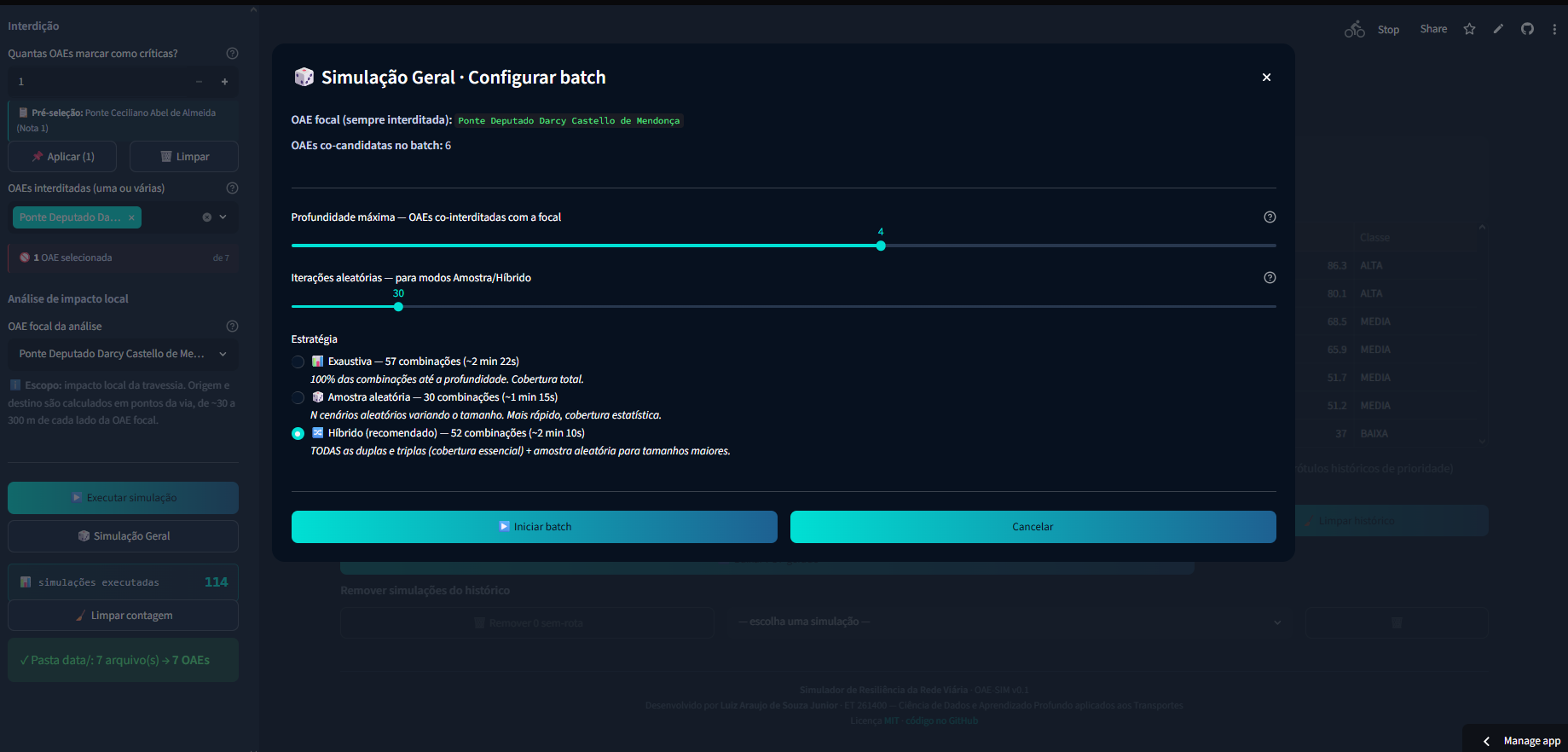Click the running cyclist status icon
The image size is (1568, 752).
(x=1355, y=30)
